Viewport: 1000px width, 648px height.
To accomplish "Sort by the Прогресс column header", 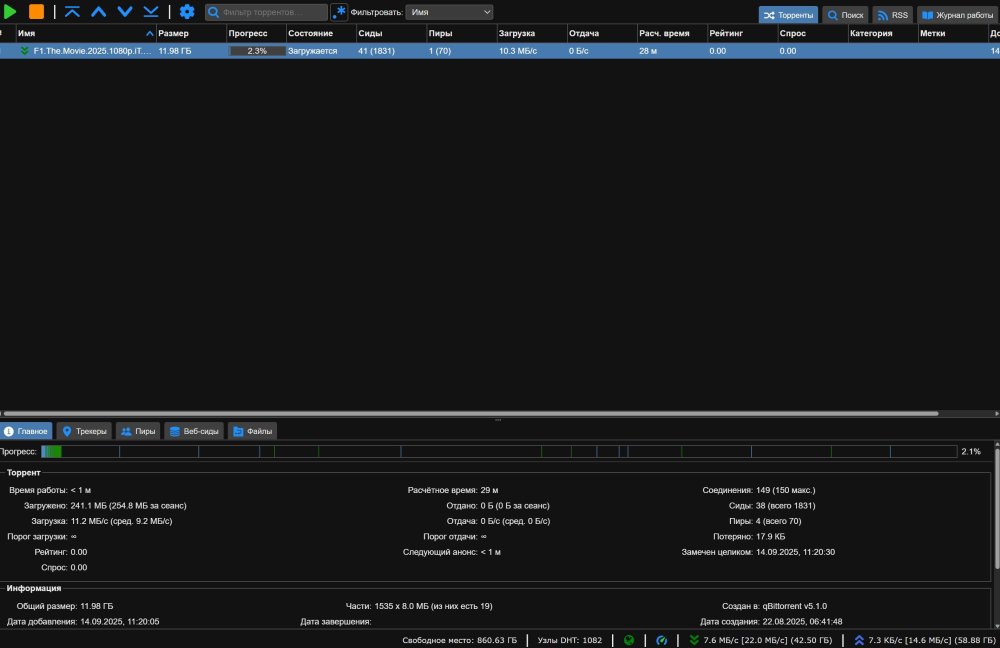I will (x=256, y=33).
